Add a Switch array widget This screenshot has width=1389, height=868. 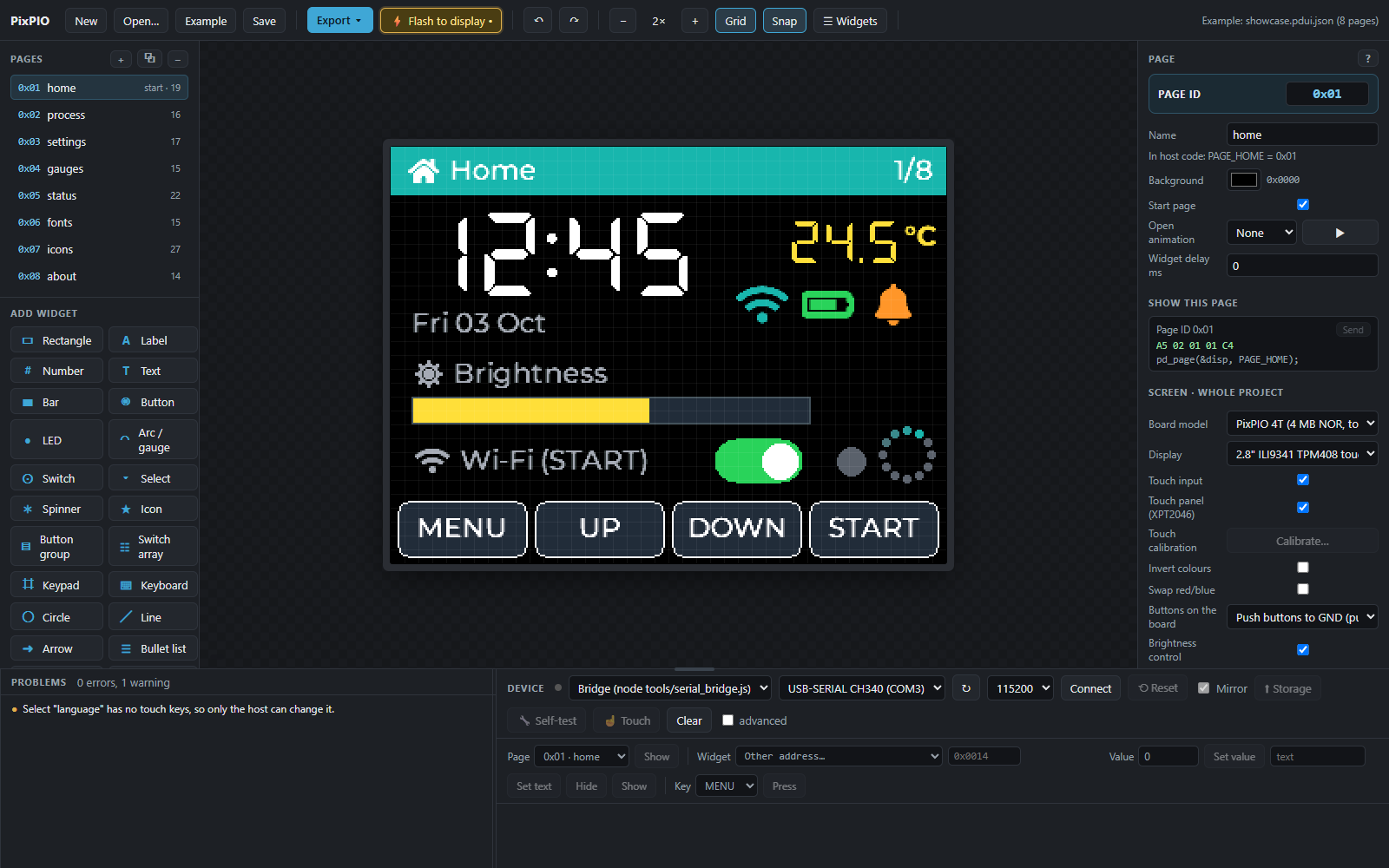coord(154,547)
